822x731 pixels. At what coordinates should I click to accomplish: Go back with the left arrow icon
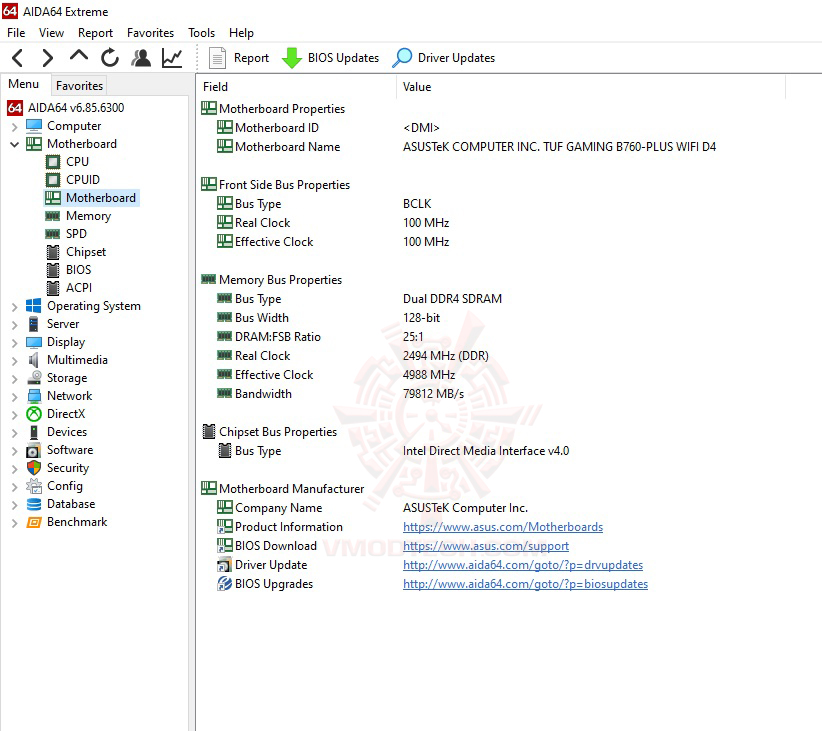[17, 58]
